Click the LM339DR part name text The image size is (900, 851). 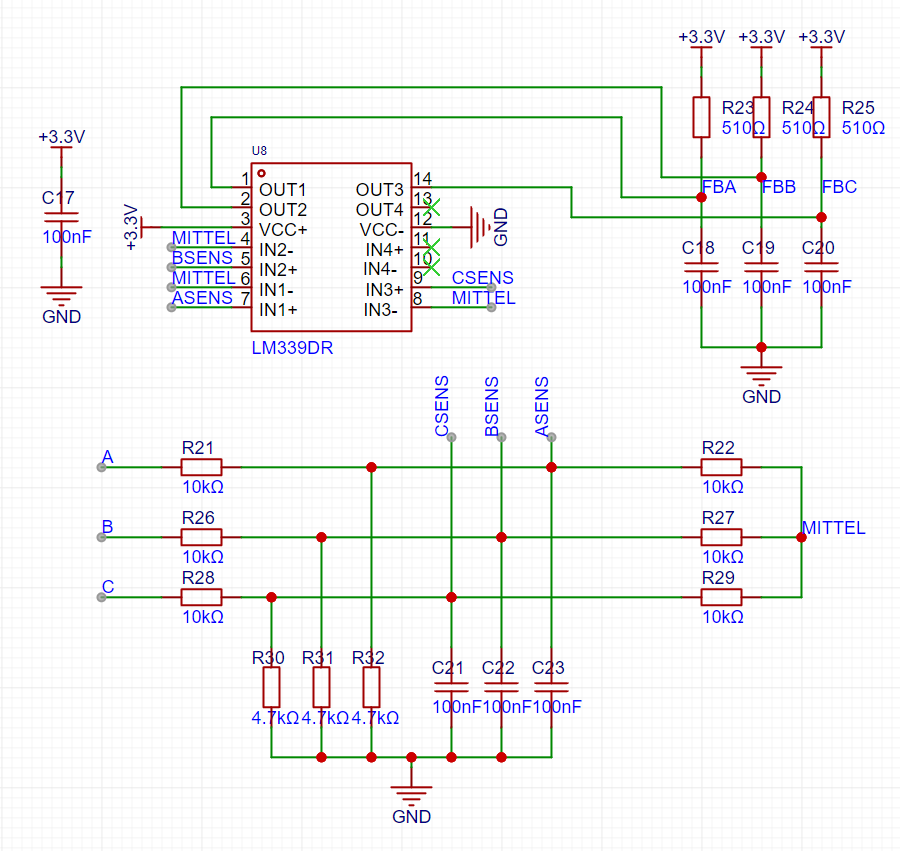(292, 348)
